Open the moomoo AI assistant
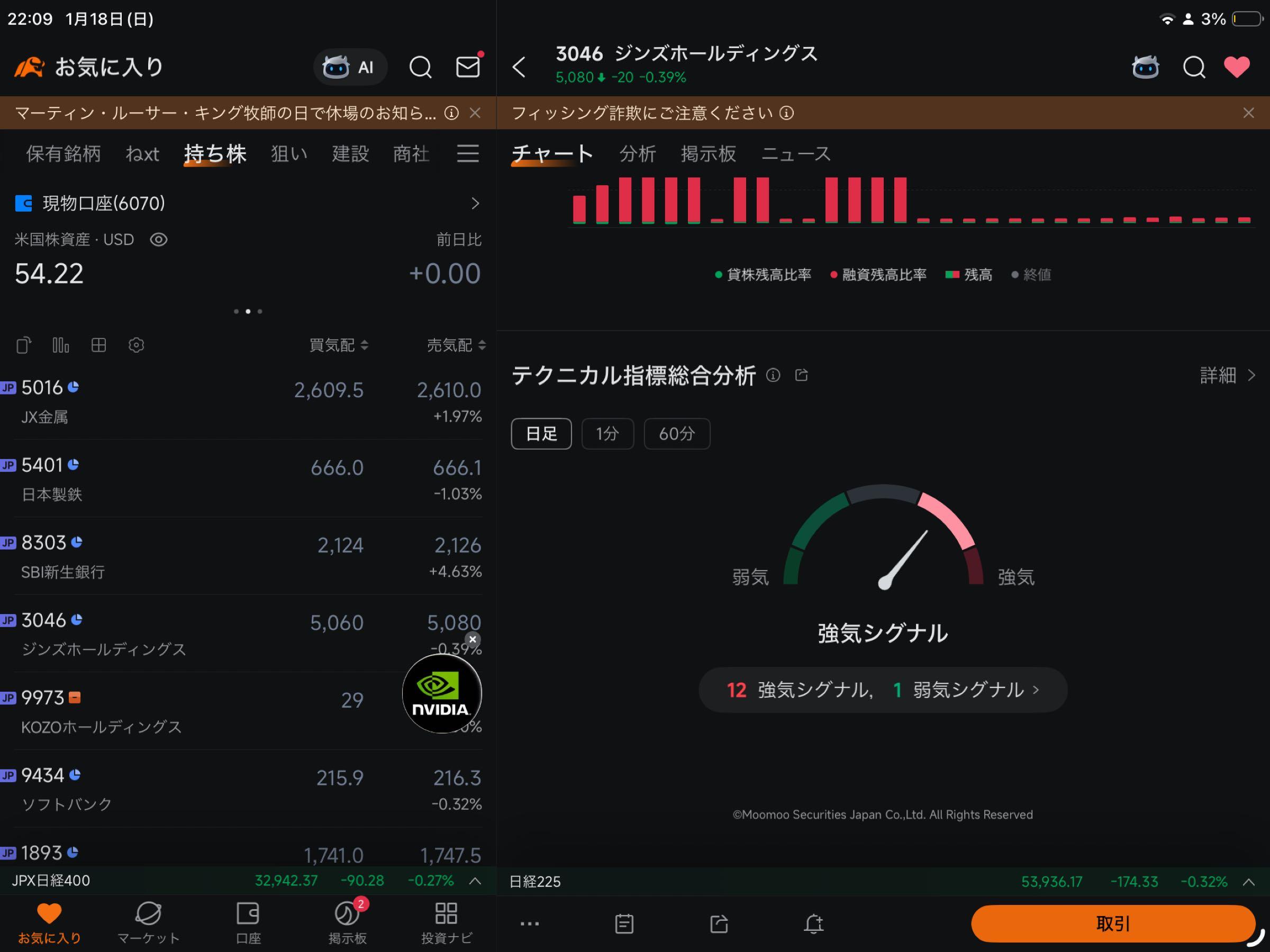The width and height of the screenshot is (1270, 952). [350, 67]
